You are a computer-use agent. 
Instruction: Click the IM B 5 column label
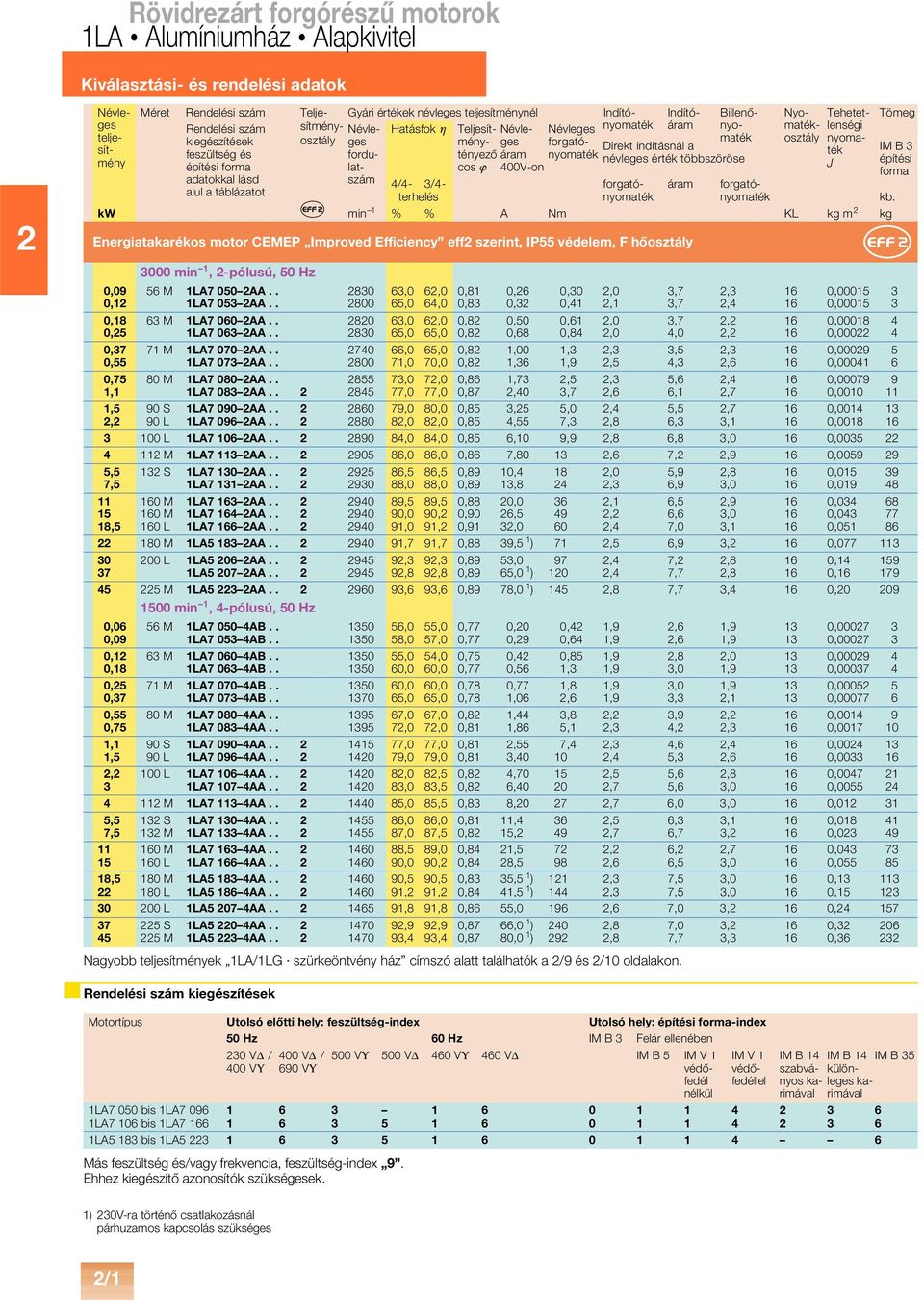click(x=653, y=1055)
